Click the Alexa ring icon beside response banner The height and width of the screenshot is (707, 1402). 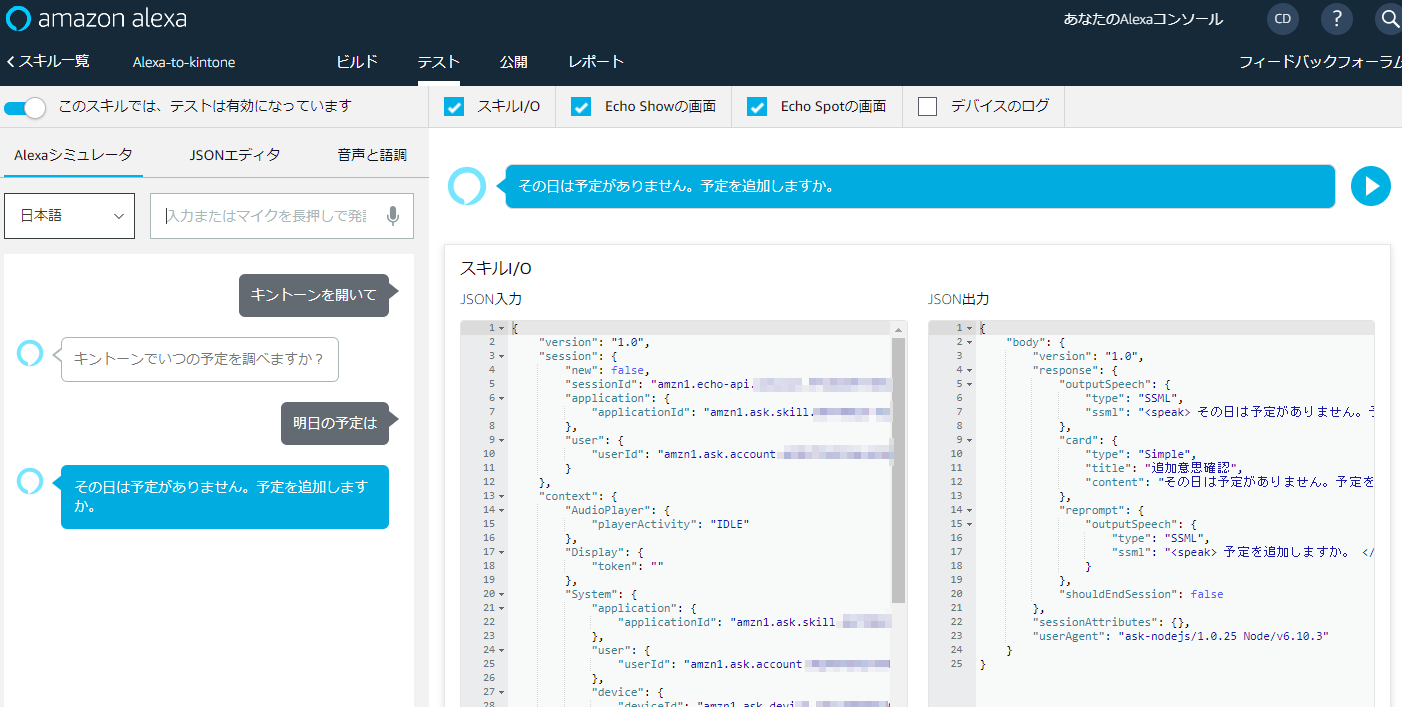[x=467, y=186]
